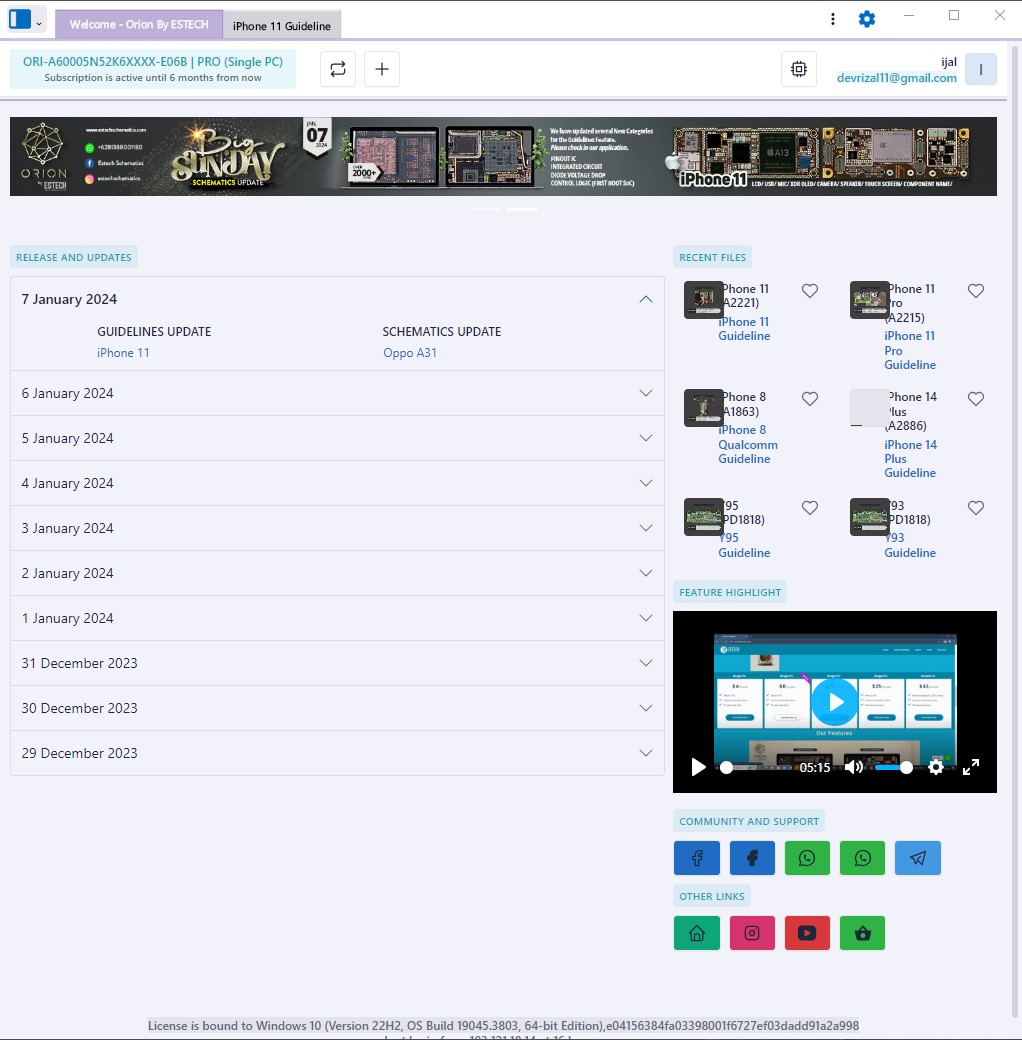Switch to the iPhone 11 Guideline tab
This screenshot has width=1022, height=1040.
click(281, 26)
